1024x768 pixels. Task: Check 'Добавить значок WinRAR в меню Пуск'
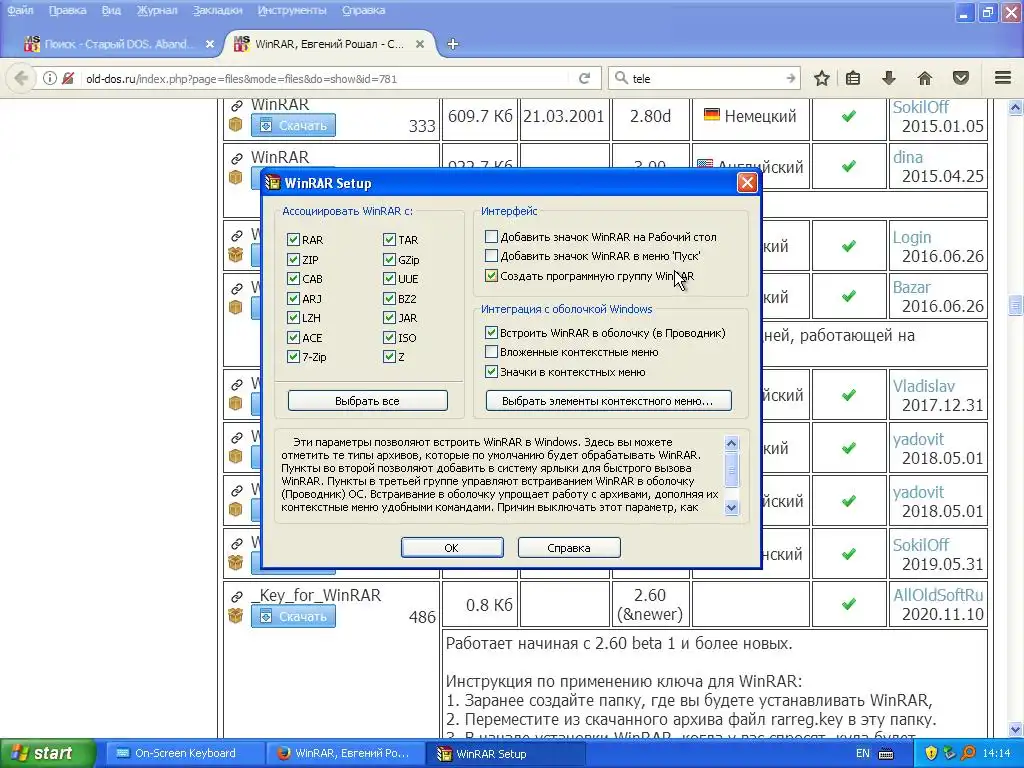point(491,256)
